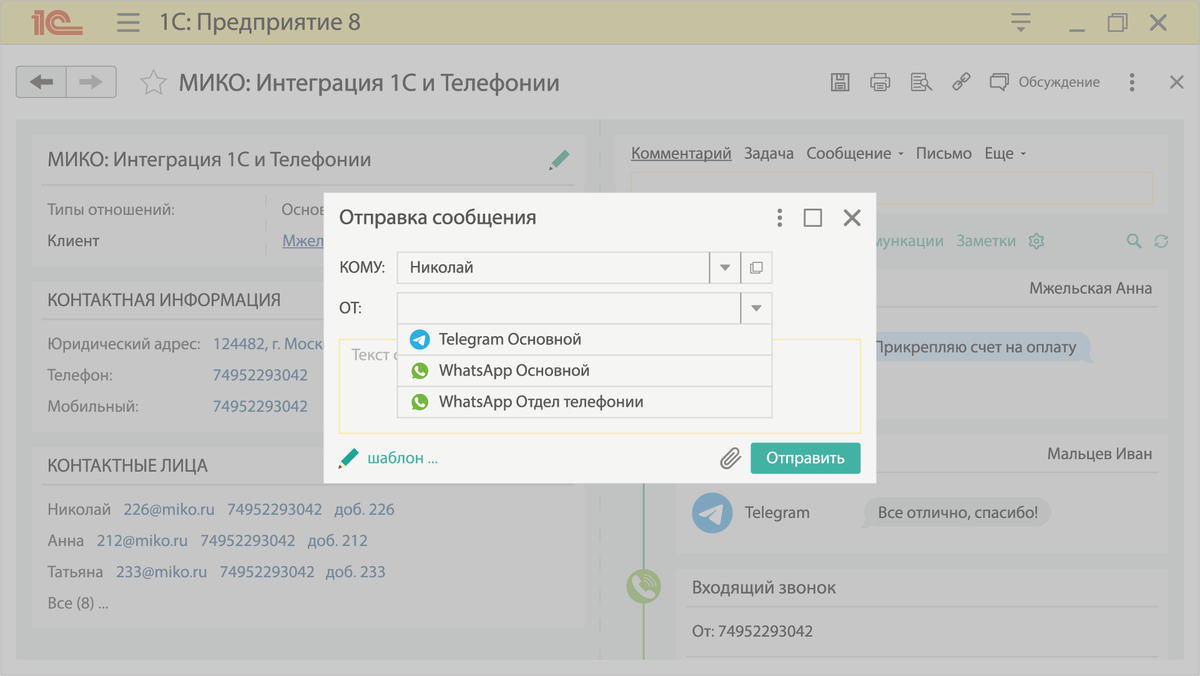Dial extension доб. 212 for Анна
Screen dimensions: 1200x676
click(337, 541)
